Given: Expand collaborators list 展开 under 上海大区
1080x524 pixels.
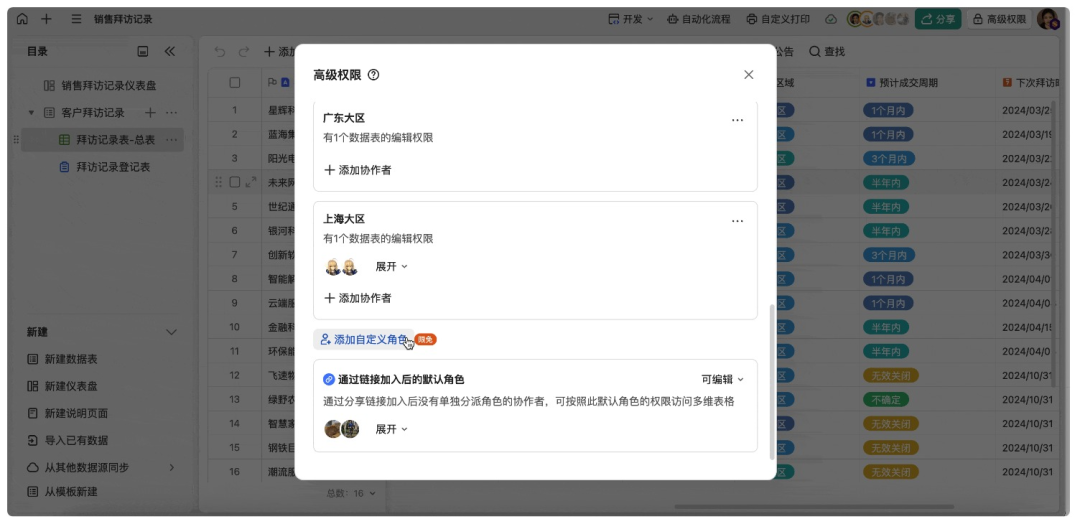Looking at the screenshot, I should tap(391, 266).
